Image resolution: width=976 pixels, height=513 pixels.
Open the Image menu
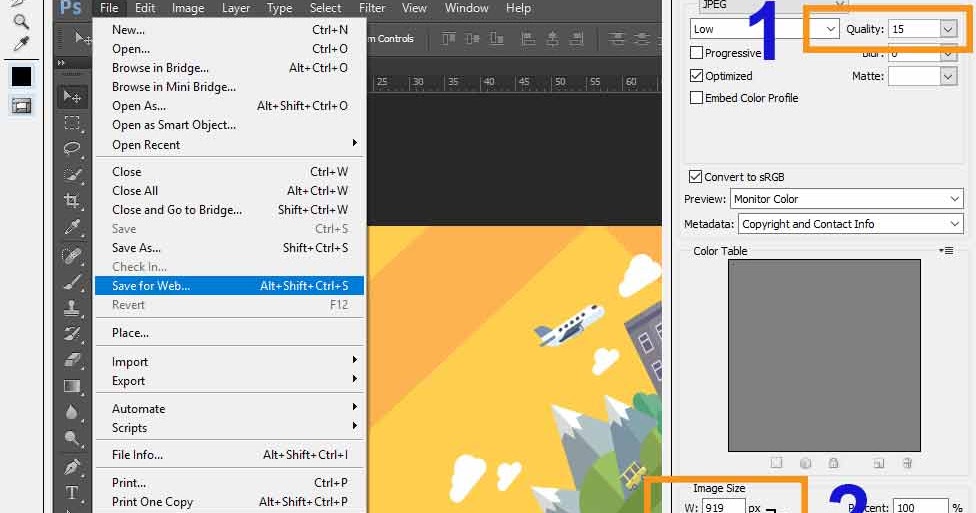188,8
